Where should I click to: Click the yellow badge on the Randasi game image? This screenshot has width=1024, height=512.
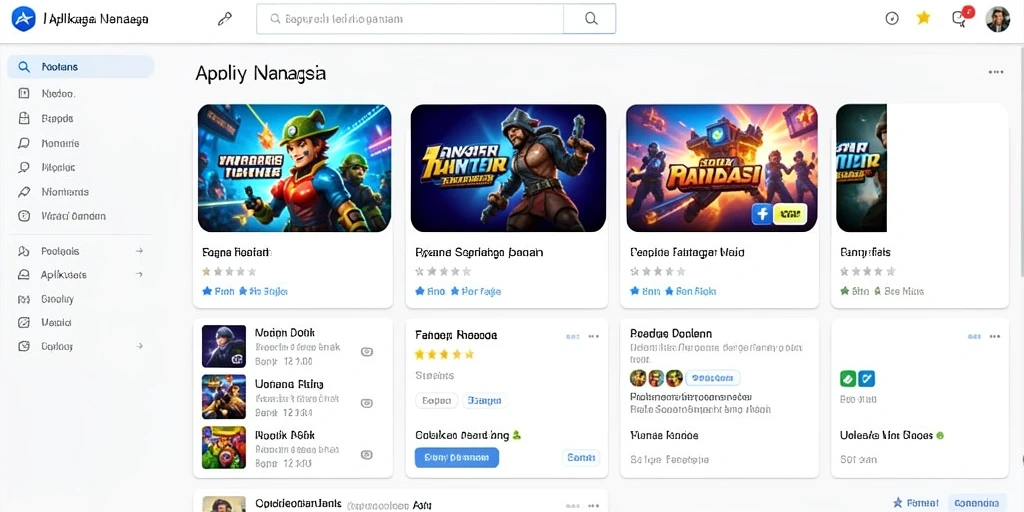point(790,214)
